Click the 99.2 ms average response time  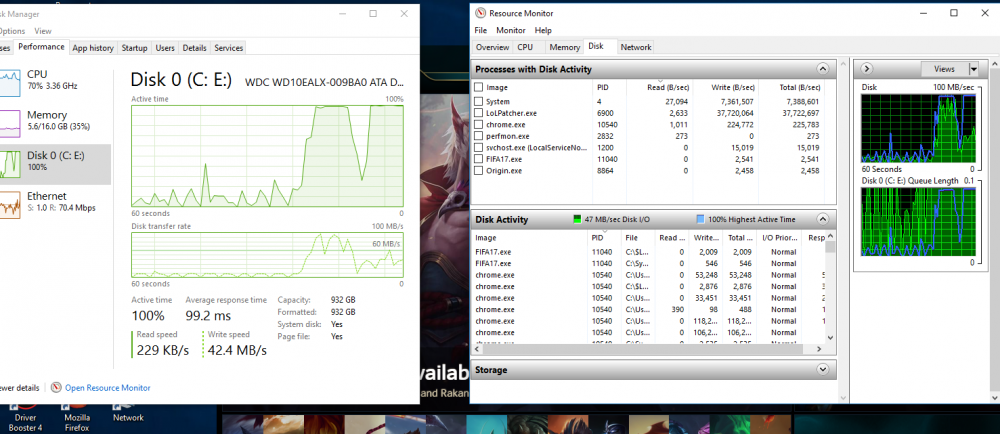click(x=208, y=315)
